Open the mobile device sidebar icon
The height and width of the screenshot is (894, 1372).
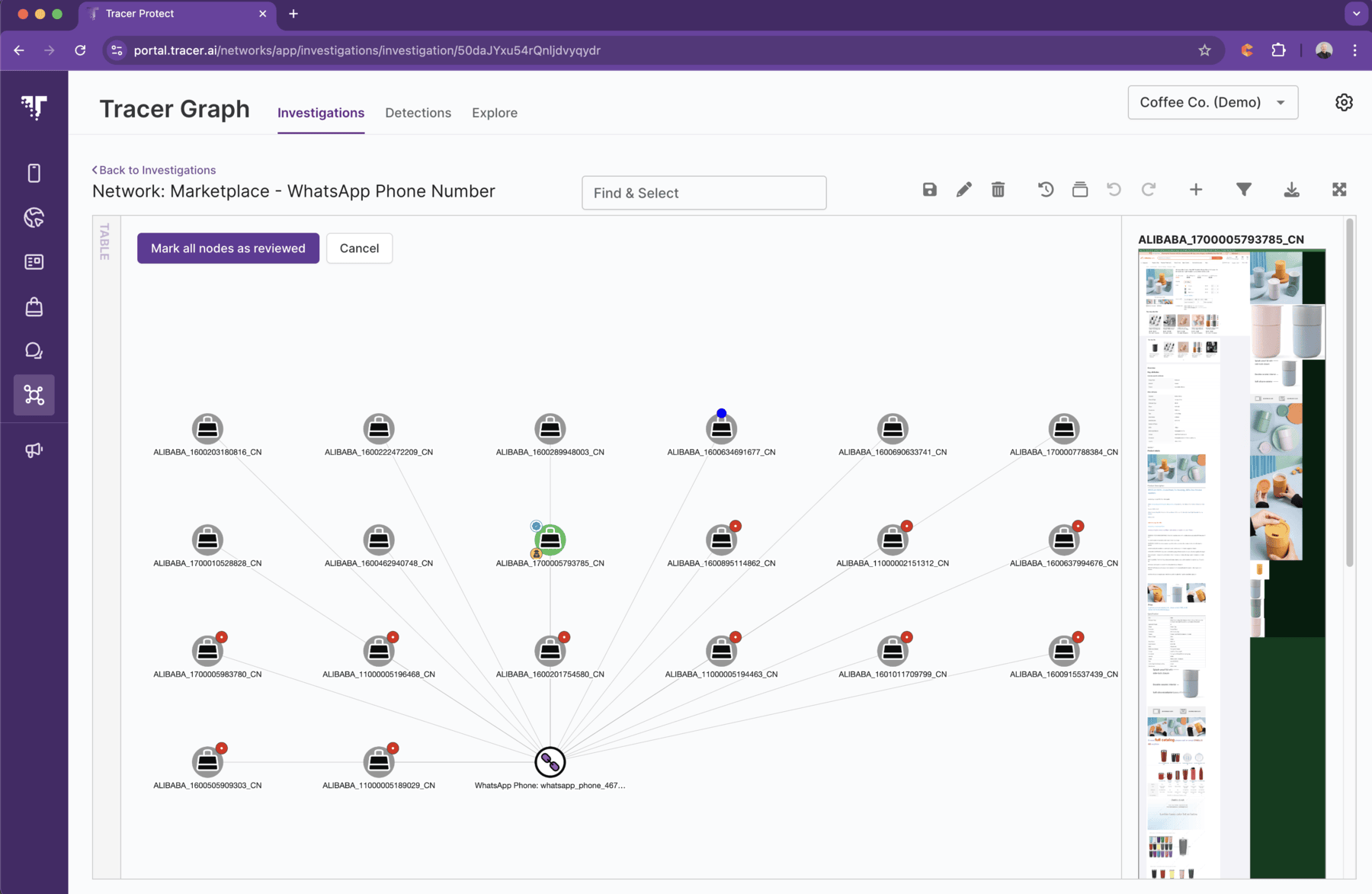[x=34, y=174]
